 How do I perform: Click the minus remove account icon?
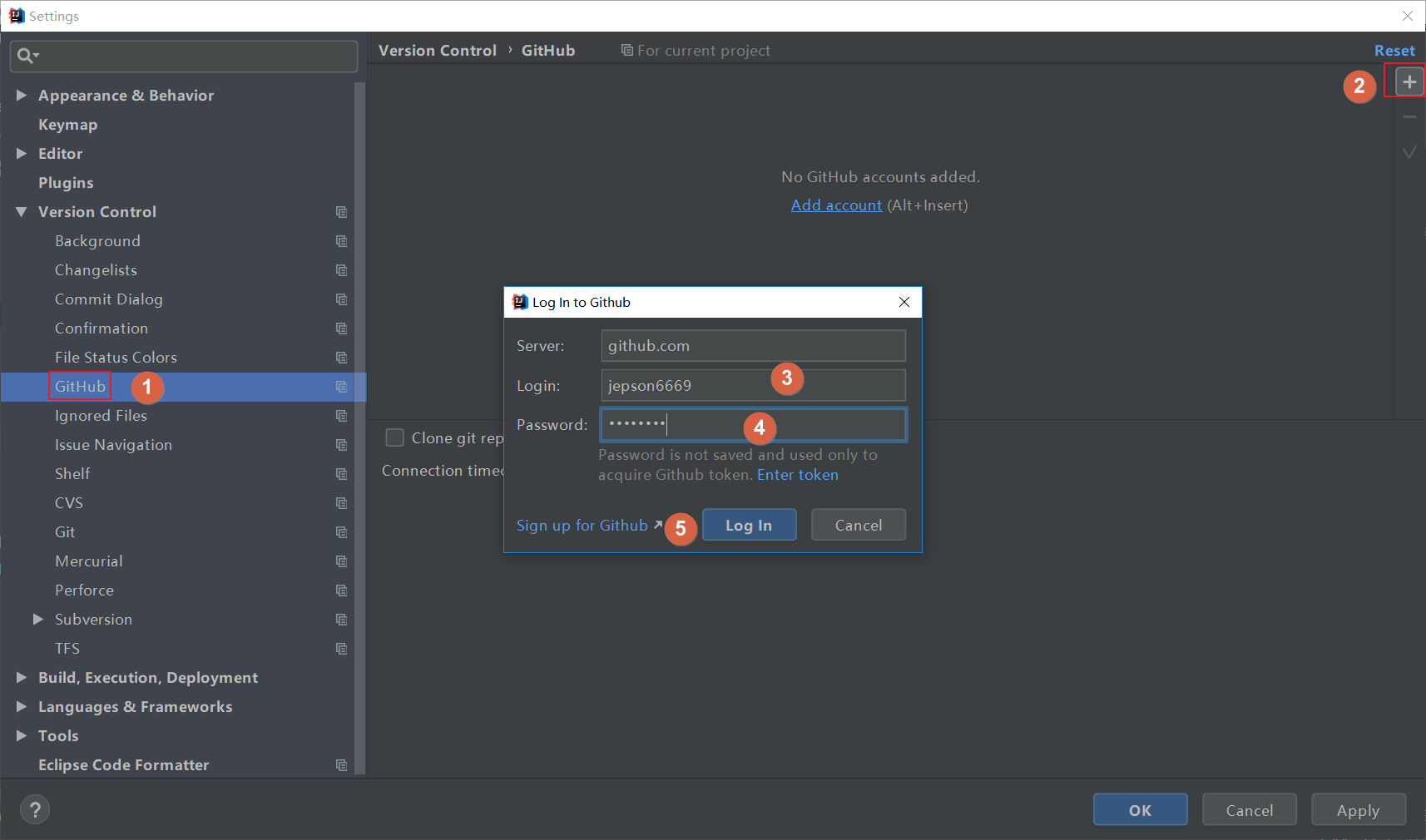coord(1409,117)
